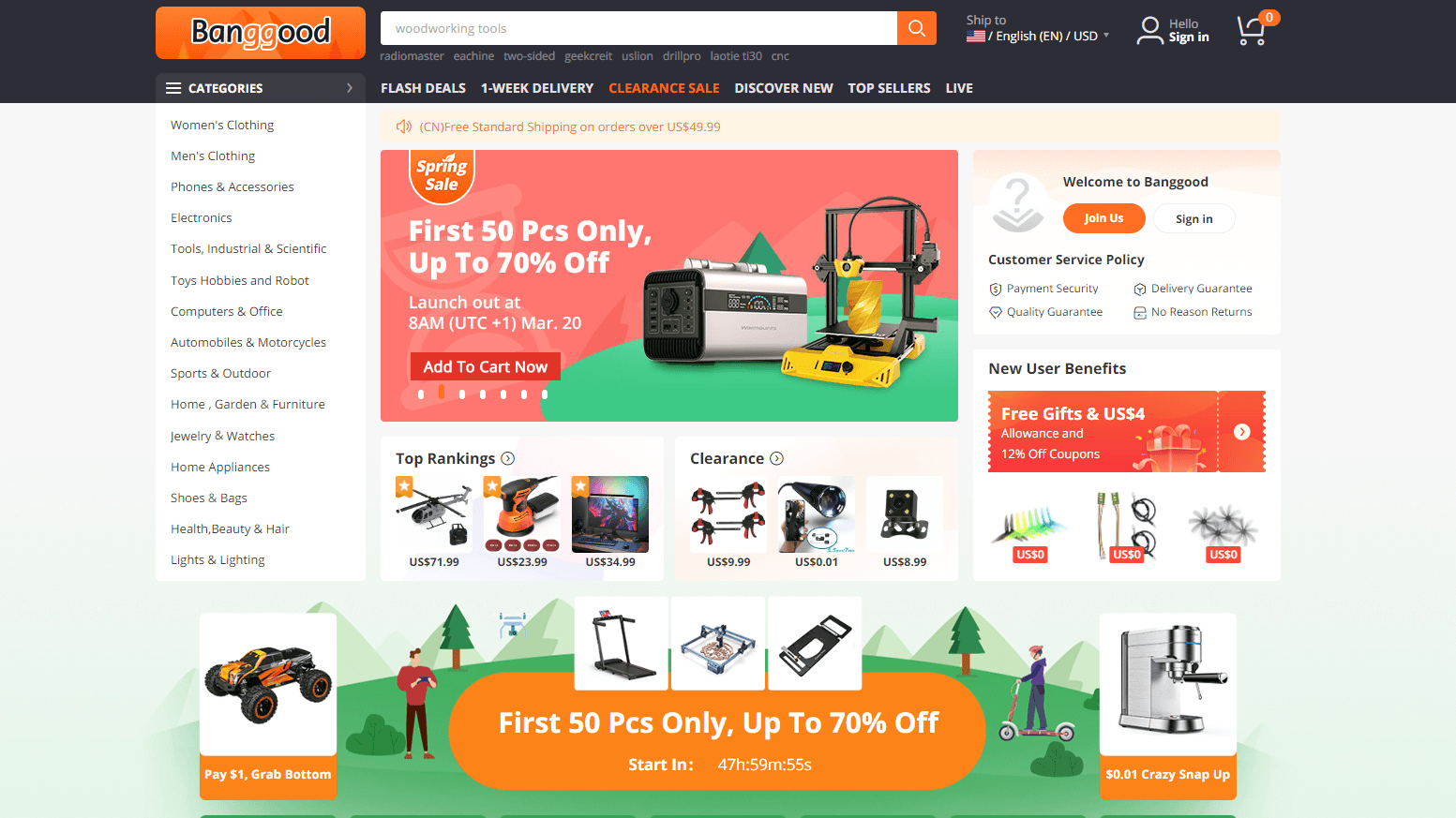1456x818 pixels.
Task: Open the Electronics category
Action: (202, 217)
